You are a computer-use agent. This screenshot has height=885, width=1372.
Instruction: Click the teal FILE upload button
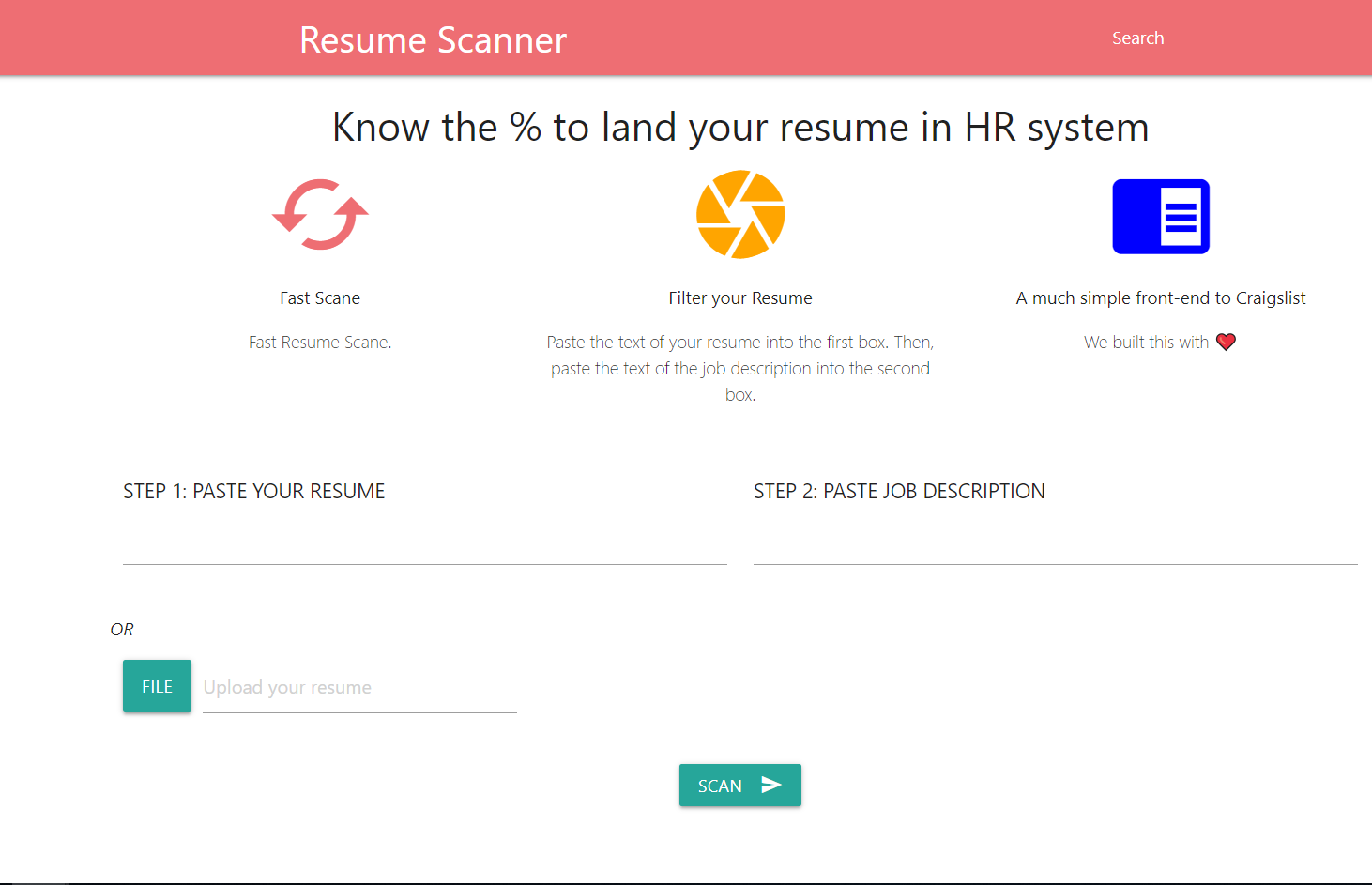point(156,686)
